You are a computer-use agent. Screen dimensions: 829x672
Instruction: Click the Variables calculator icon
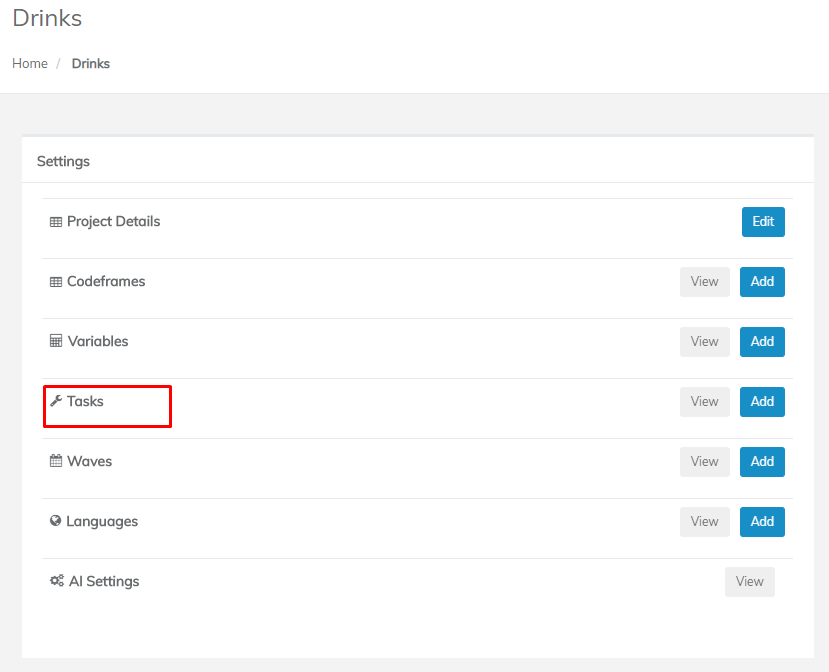pos(56,341)
